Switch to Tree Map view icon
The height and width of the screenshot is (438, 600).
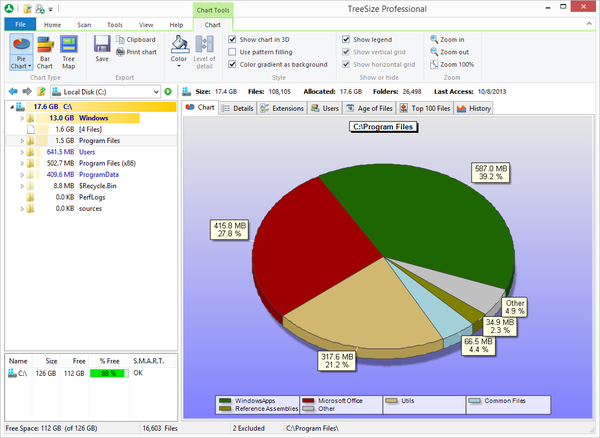coord(69,44)
